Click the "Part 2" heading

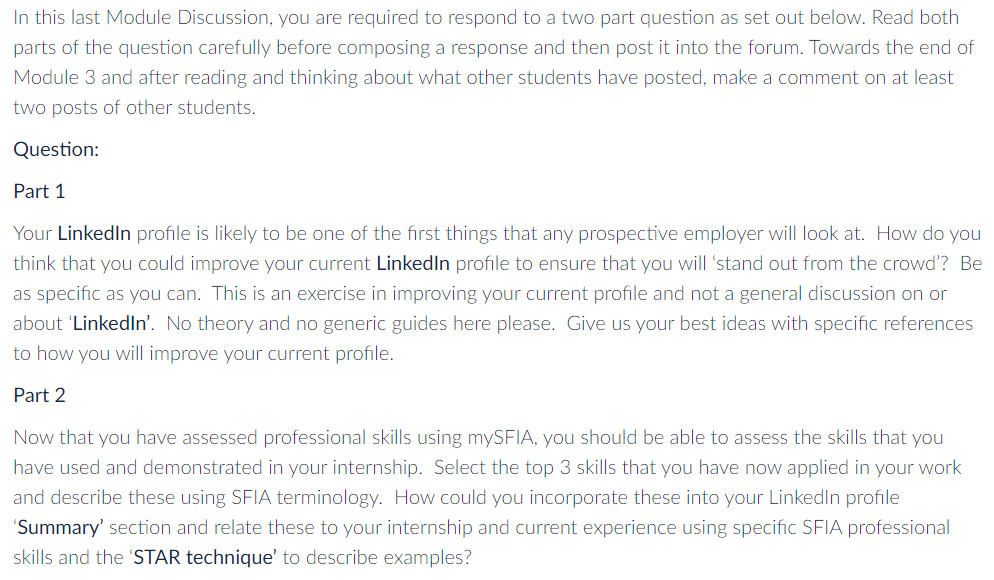click(x=39, y=395)
